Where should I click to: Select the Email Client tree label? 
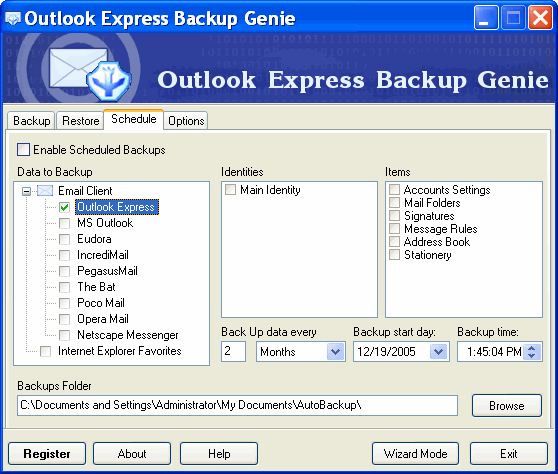point(85,191)
